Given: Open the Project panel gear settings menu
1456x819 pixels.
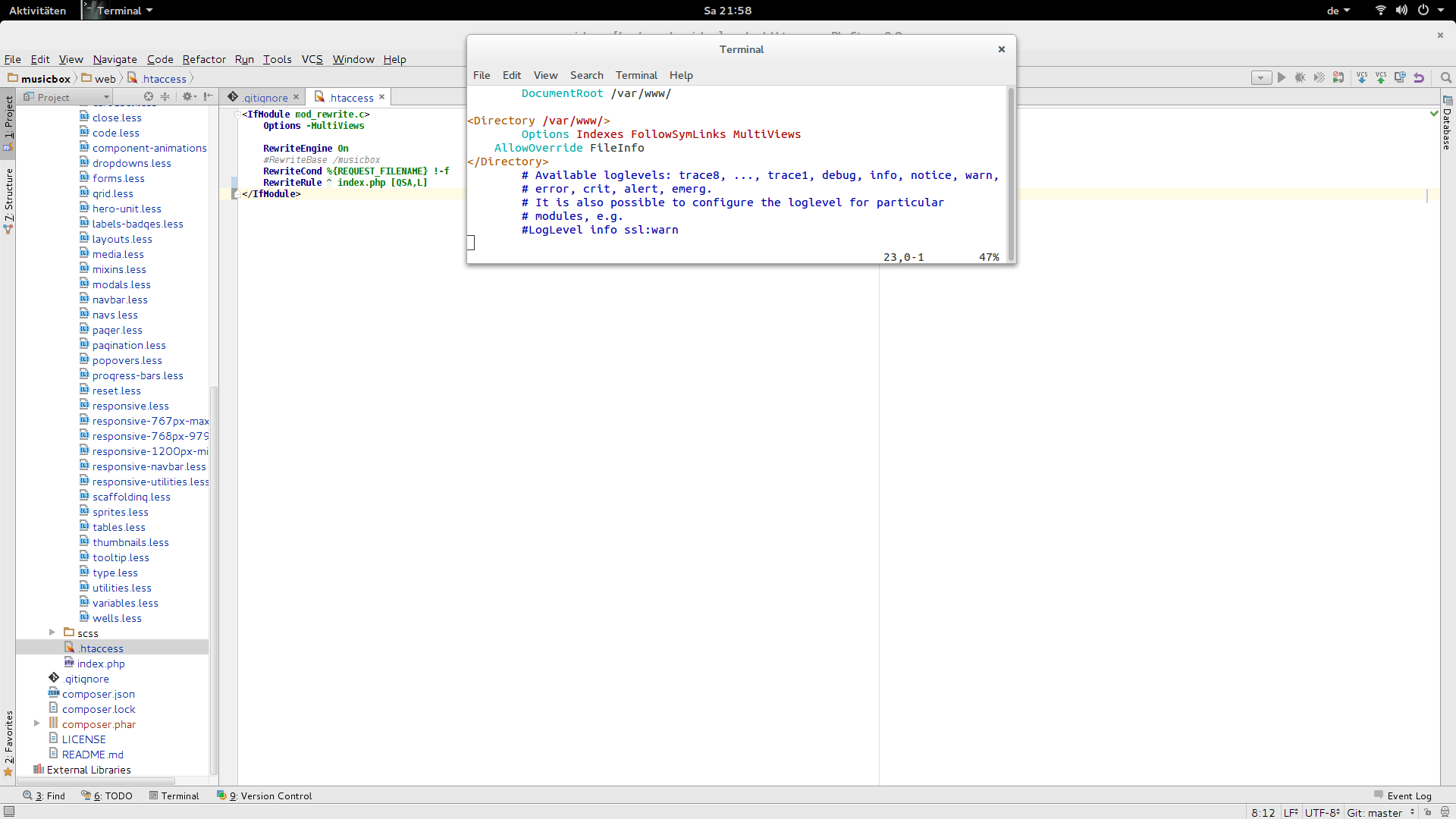Looking at the screenshot, I should coord(189,96).
